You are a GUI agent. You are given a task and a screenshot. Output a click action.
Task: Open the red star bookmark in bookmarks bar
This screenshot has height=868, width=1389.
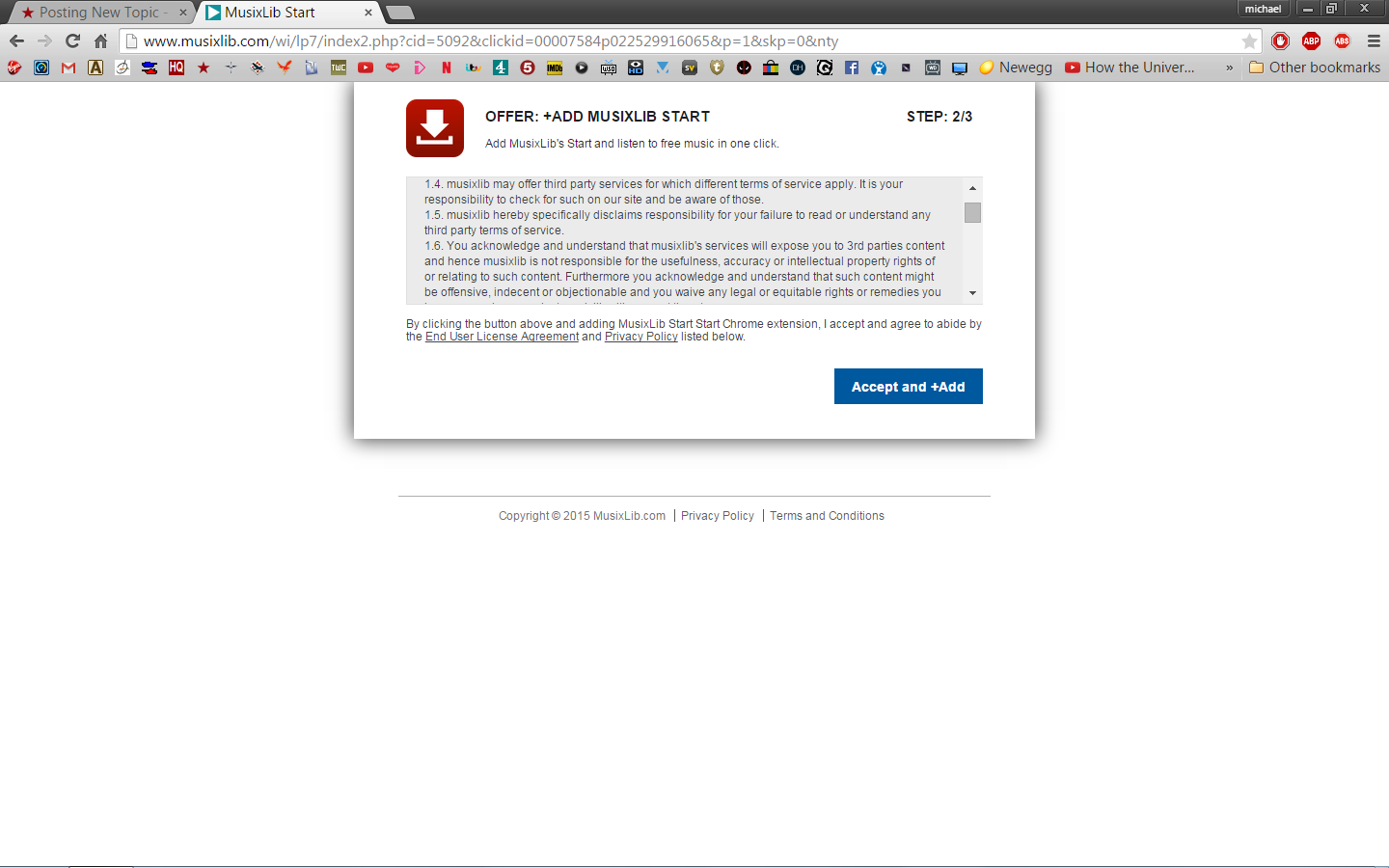coord(204,68)
